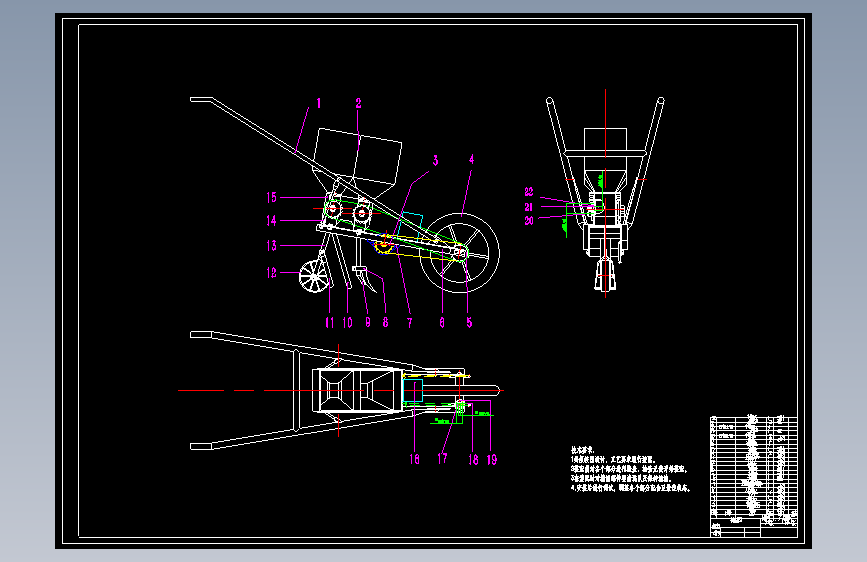Click part callout number 7

coord(410,322)
